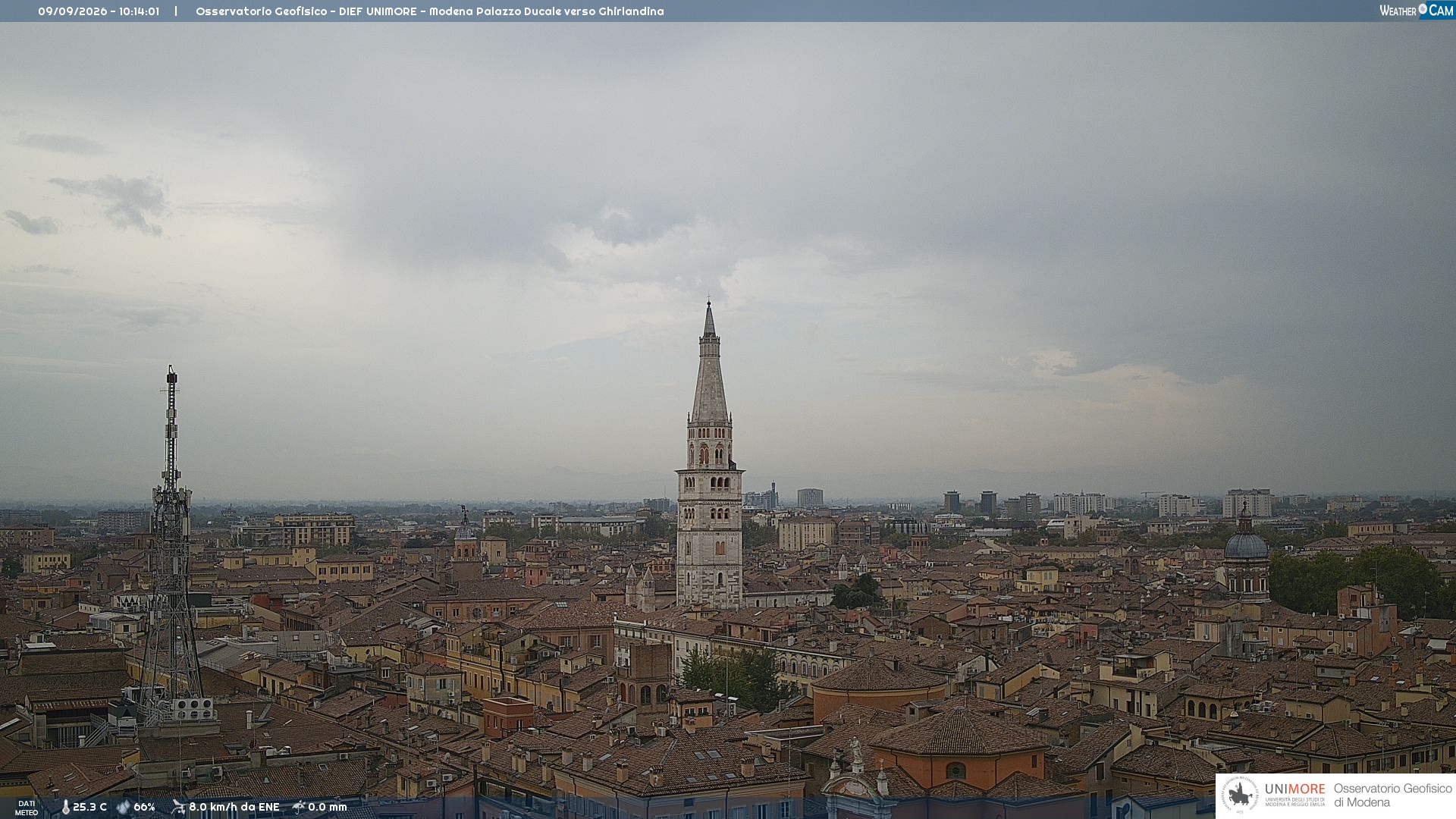
Task: Click the UNIMORE wordmark text
Action: [1294, 789]
